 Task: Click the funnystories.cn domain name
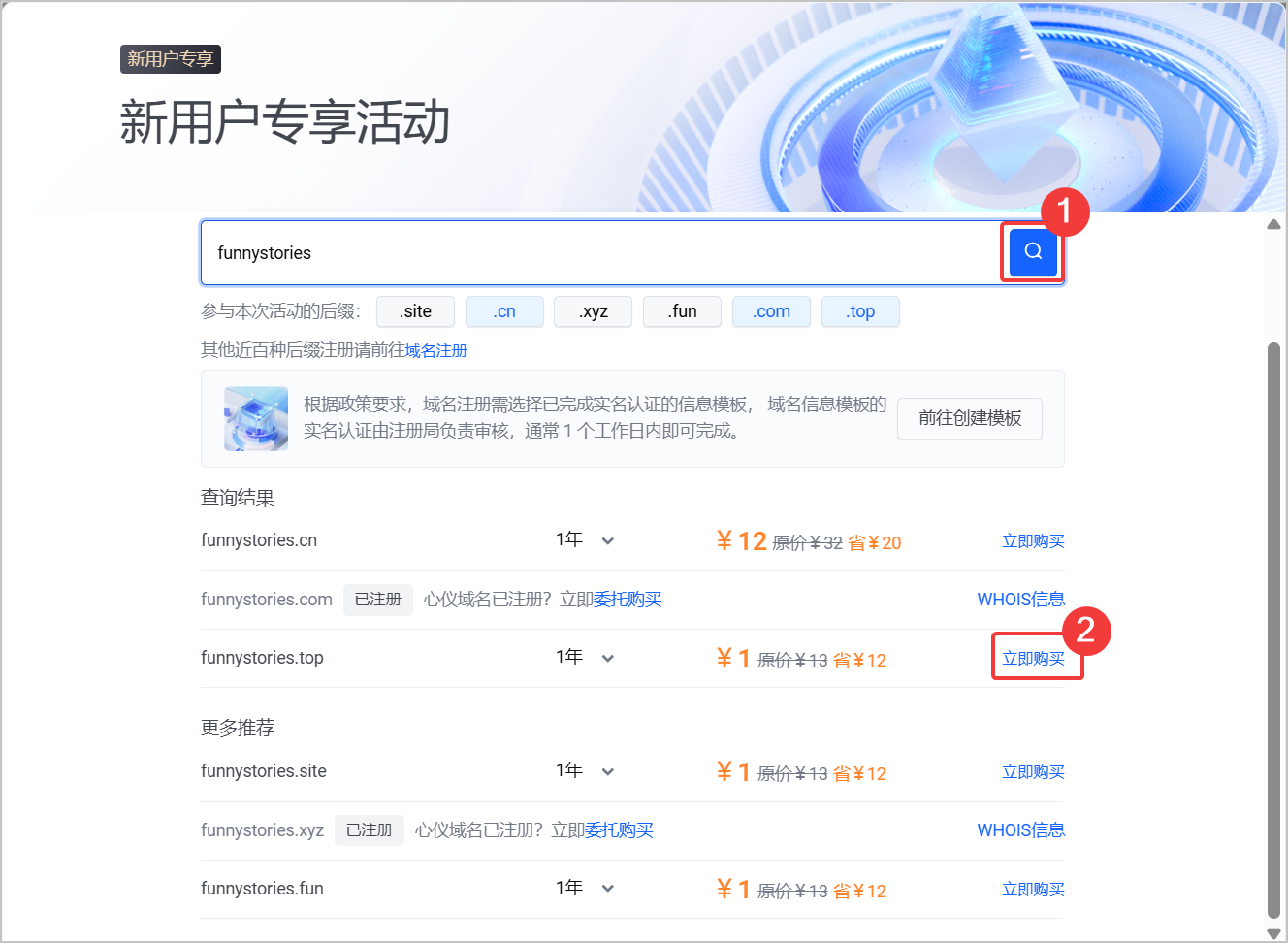pos(259,540)
